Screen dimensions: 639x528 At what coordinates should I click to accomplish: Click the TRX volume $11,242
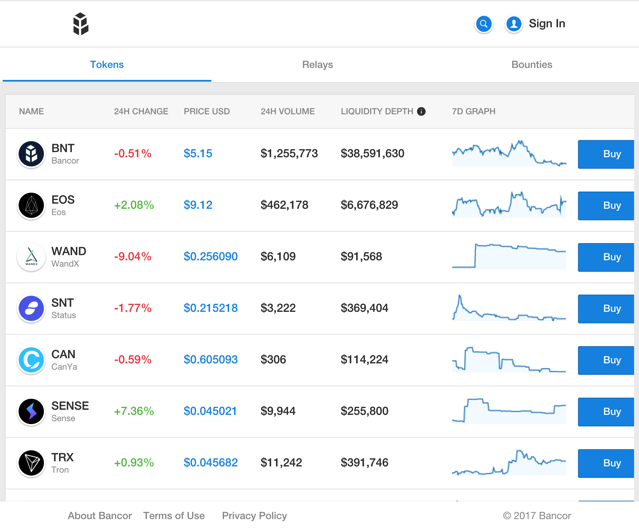tap(281, 463)
